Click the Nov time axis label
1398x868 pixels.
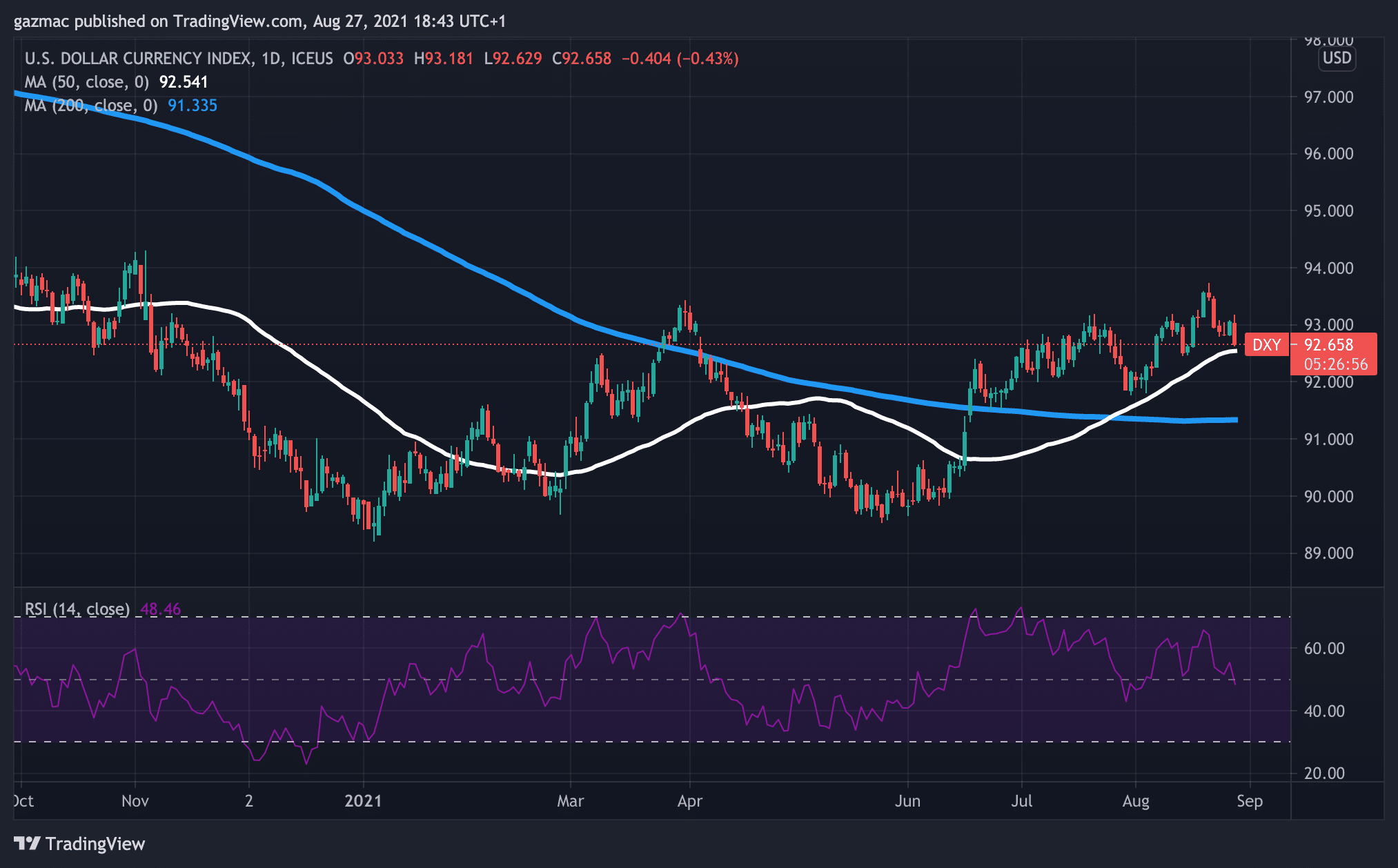135,801
